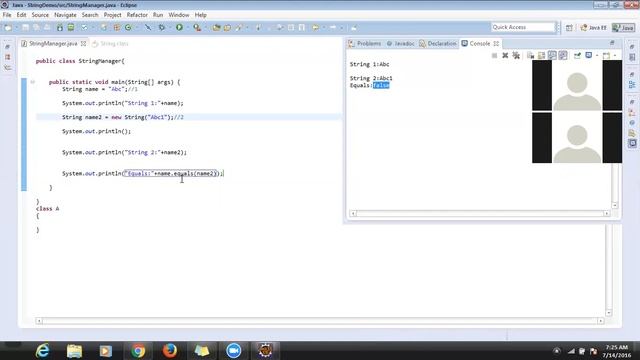Screen dimensions: 640x360
Task: Open the Run menu
Action: 158,15
